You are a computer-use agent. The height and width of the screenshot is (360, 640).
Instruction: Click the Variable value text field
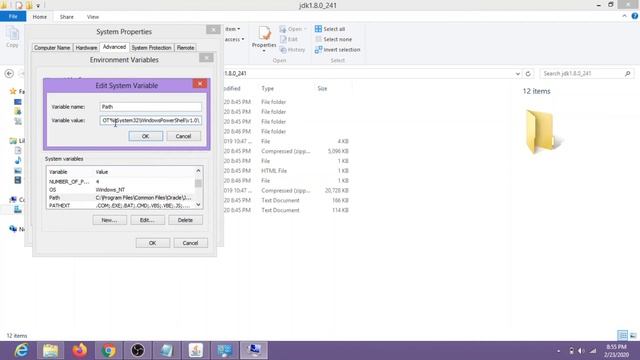150,120
